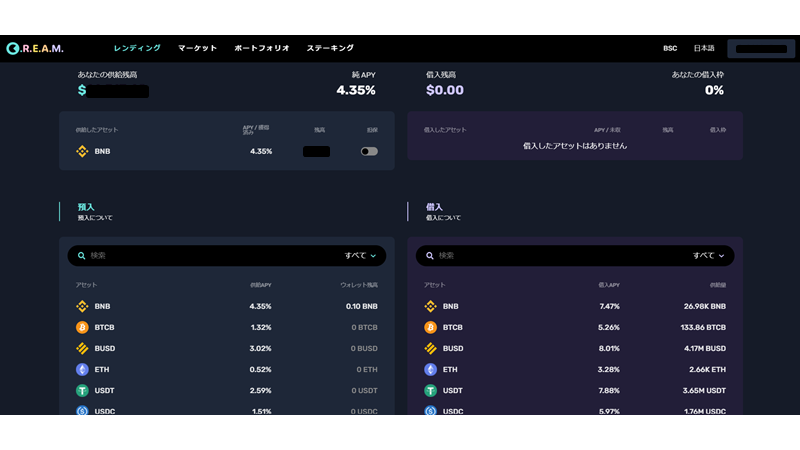Image resolution: width=800 pixels, height=450 pixels.
Task: Focus the borrow search field
Action: point(575,256)
